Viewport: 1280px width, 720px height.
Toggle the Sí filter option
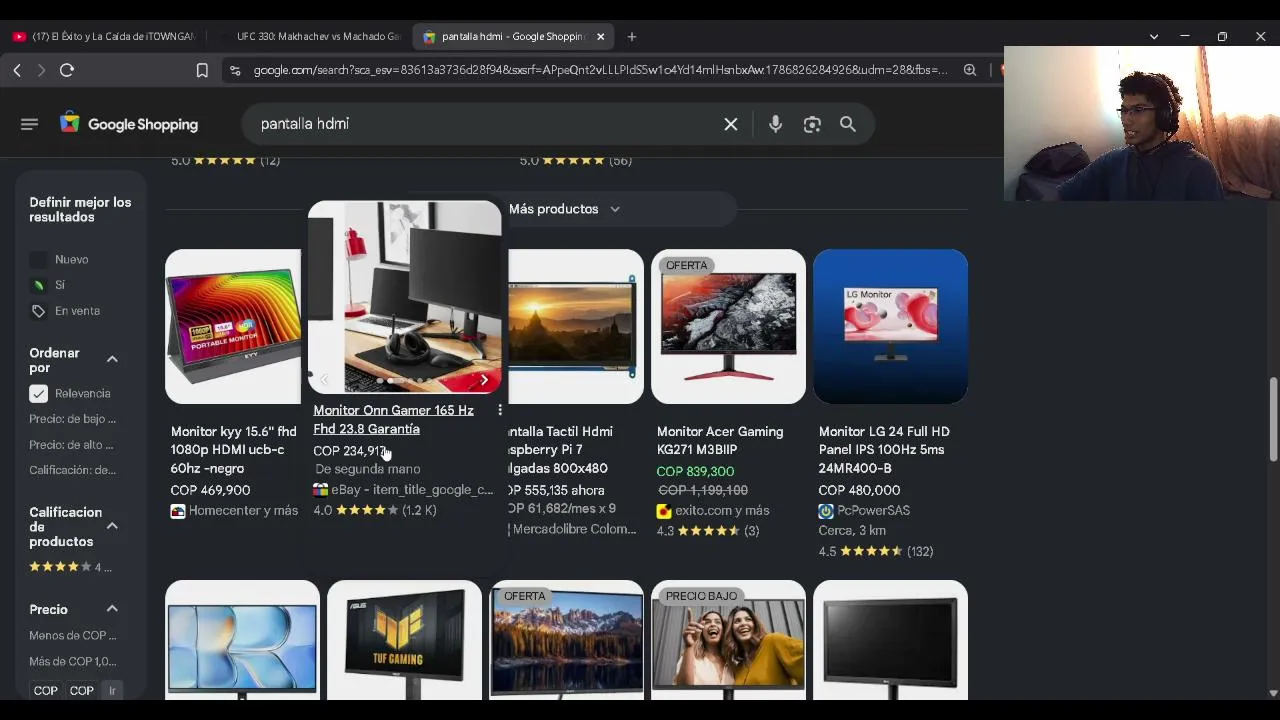tap(38, 285)
